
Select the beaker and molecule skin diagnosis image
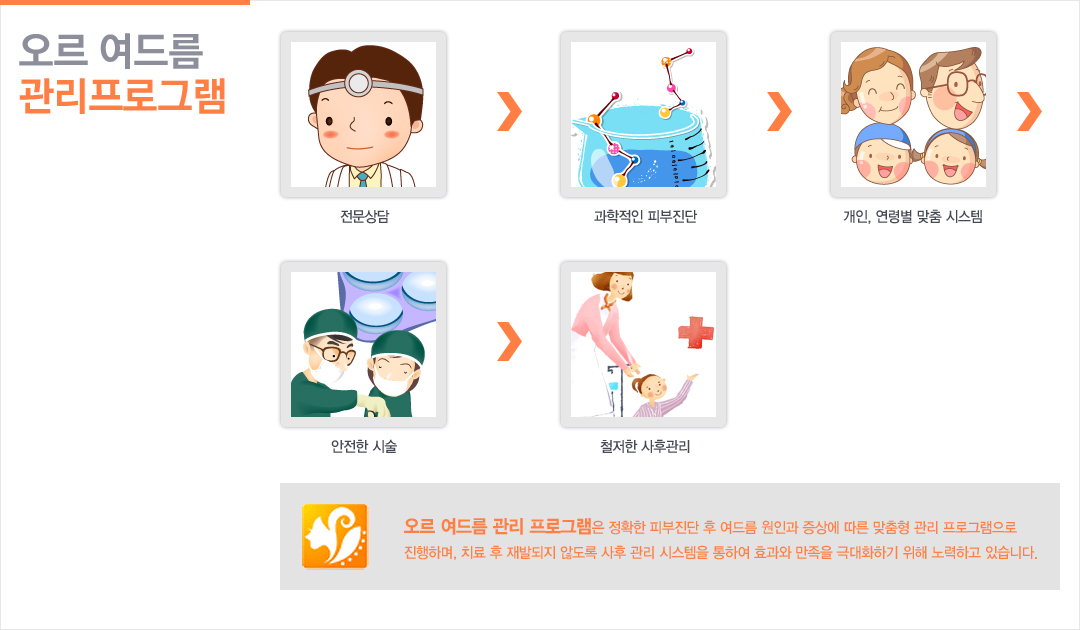643,114
